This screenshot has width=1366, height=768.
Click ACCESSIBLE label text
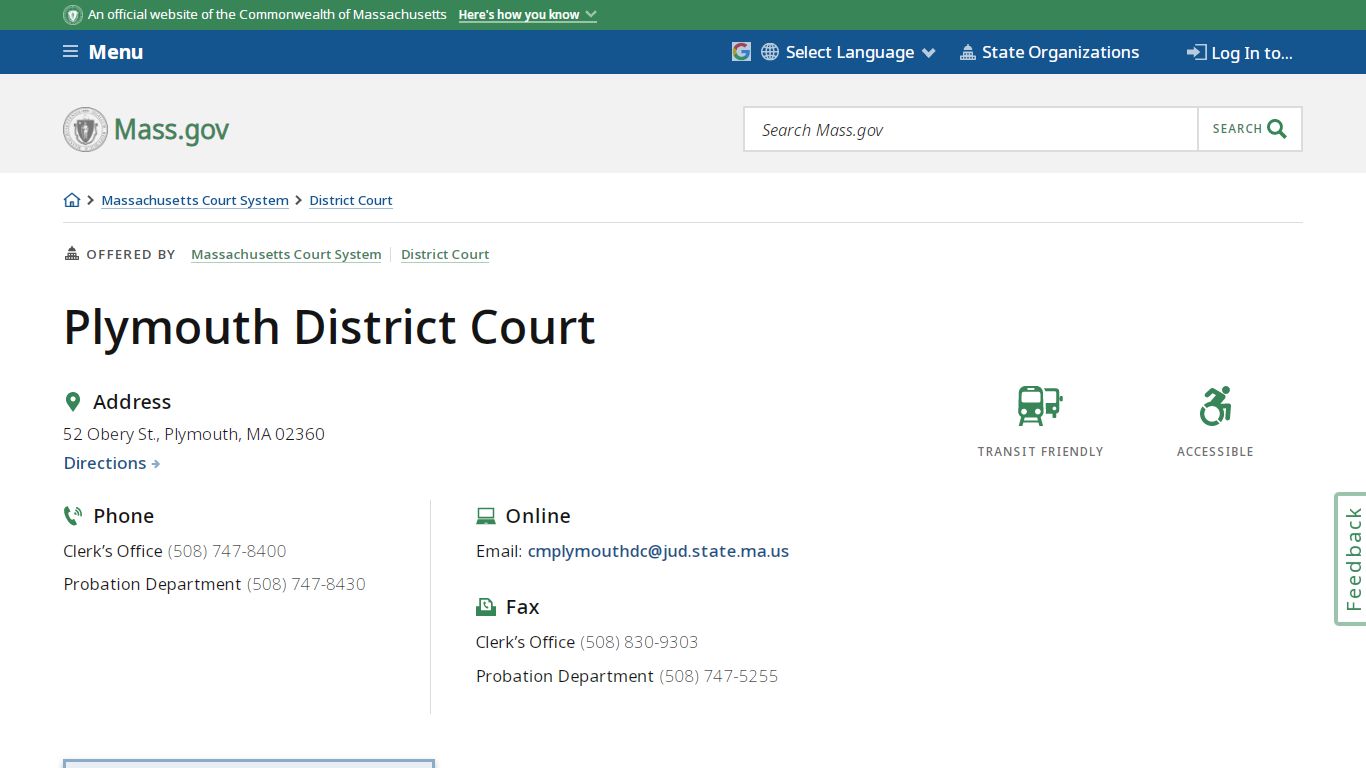pyautogui.click(x=1215, y=452)
